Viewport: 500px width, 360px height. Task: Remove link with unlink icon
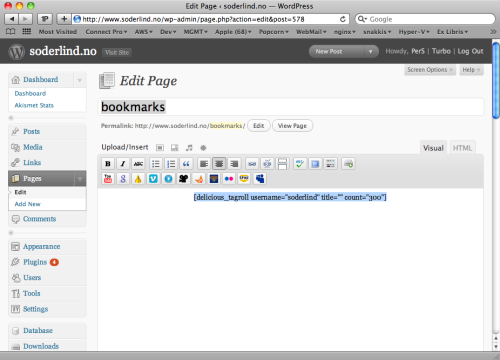point(267,164)
